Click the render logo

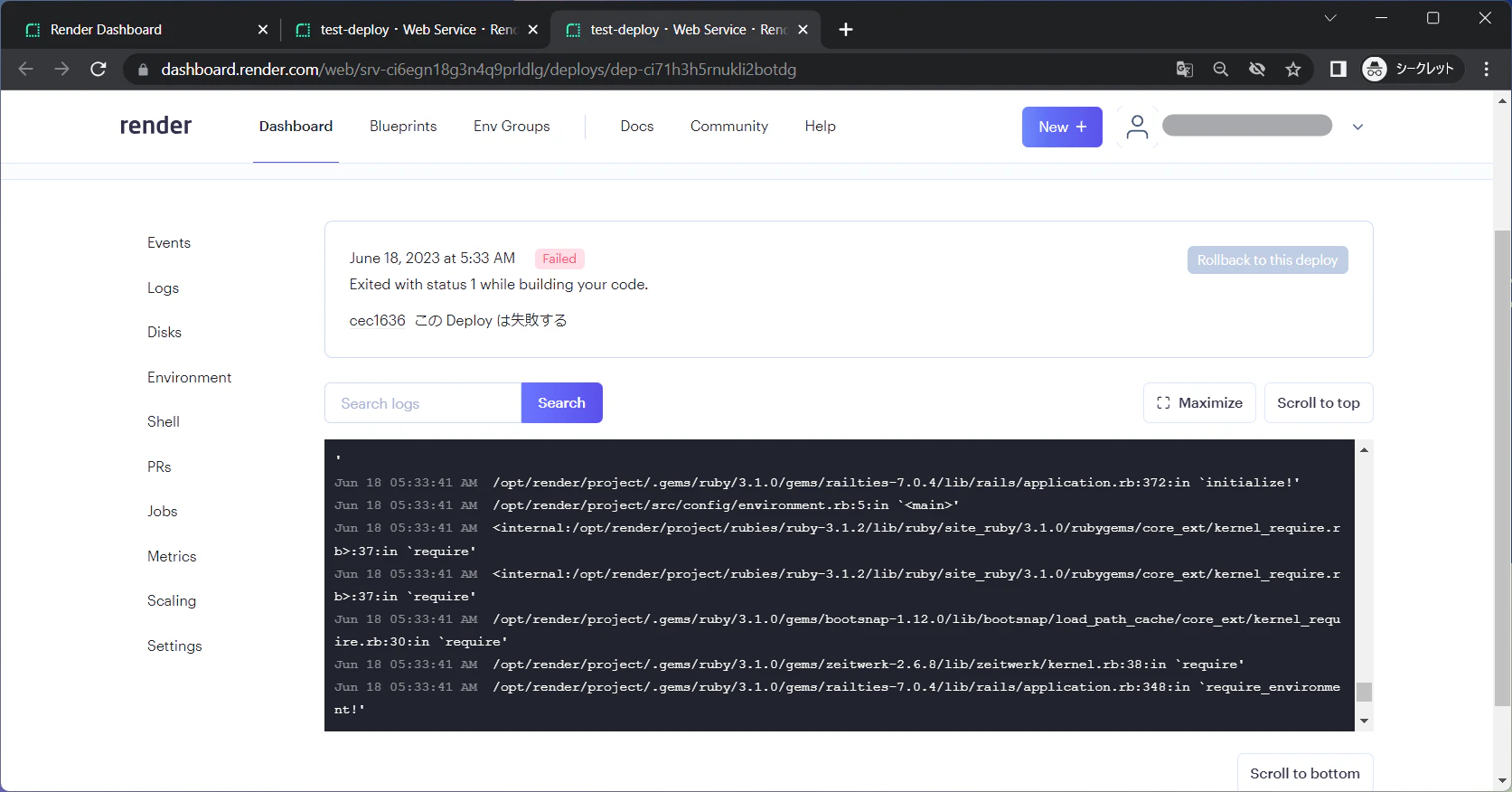coord(155,126)
